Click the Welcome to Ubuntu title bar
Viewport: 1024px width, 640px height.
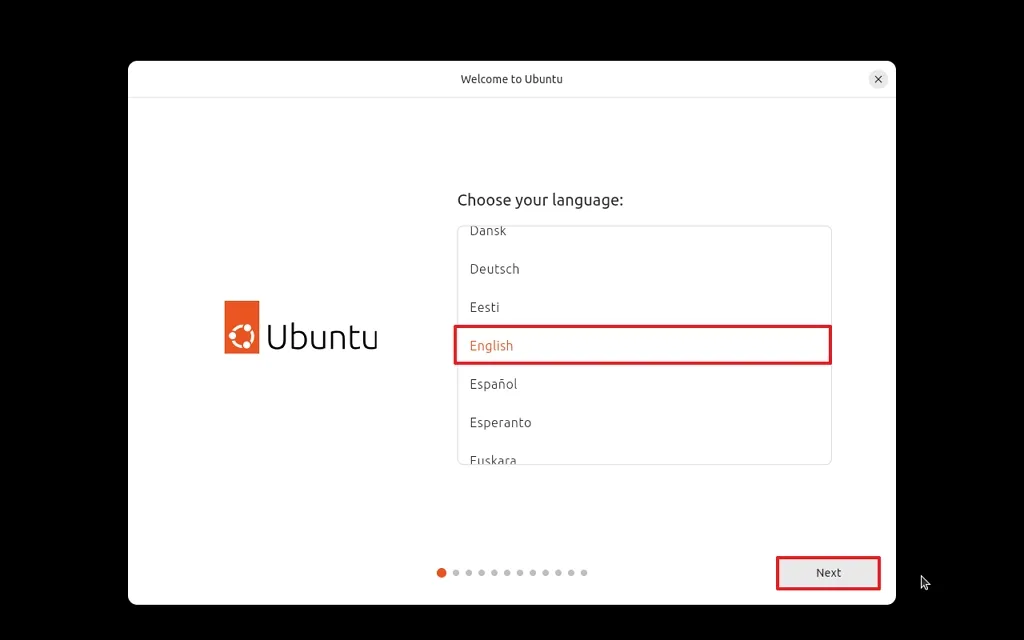click(x=512, y=79)
